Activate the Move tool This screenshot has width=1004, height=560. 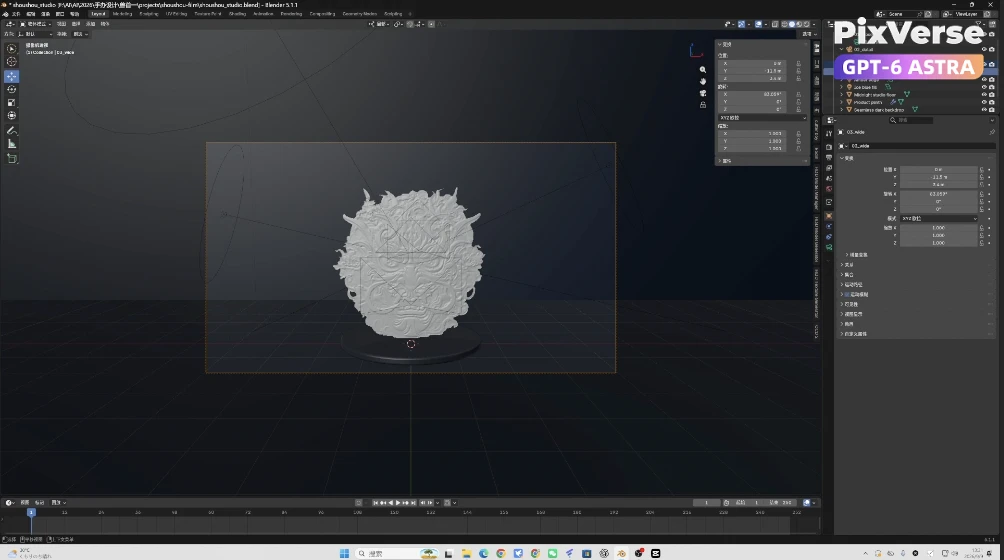(x=12, y=76)
